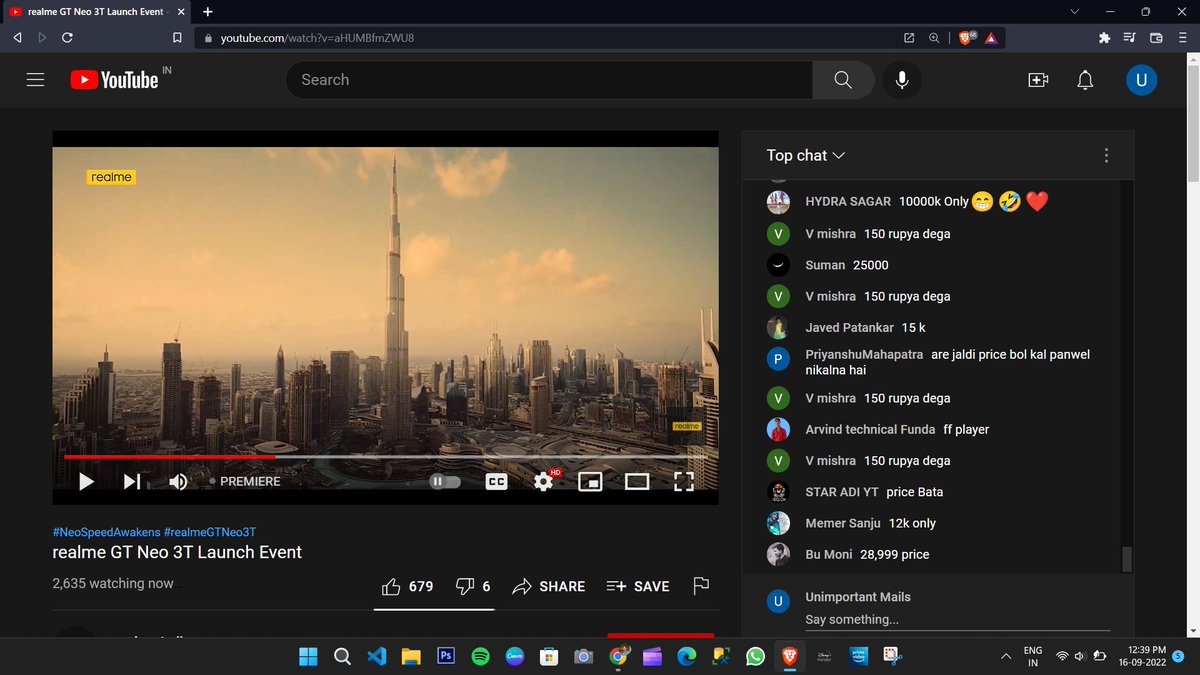Click the YouTube search box

[x=549, y=80]
